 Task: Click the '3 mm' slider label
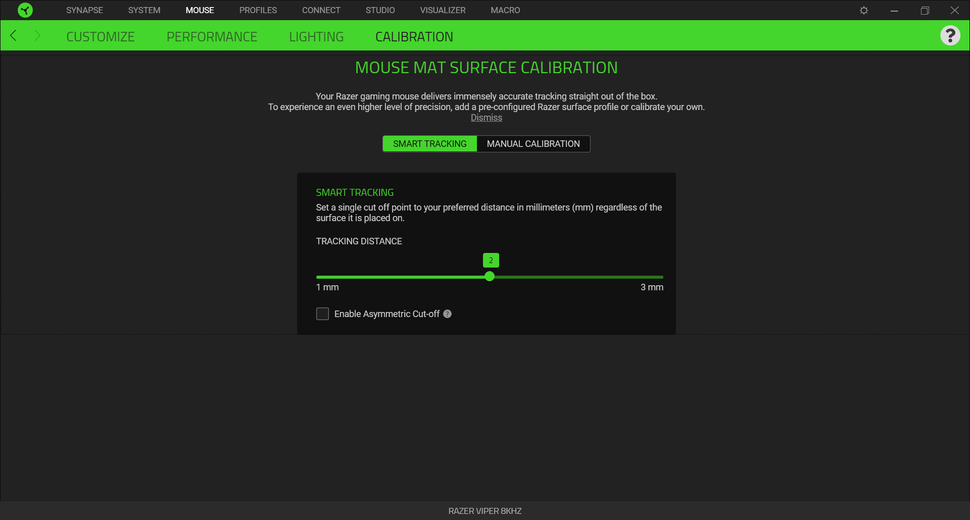click(x=651, y=287)
